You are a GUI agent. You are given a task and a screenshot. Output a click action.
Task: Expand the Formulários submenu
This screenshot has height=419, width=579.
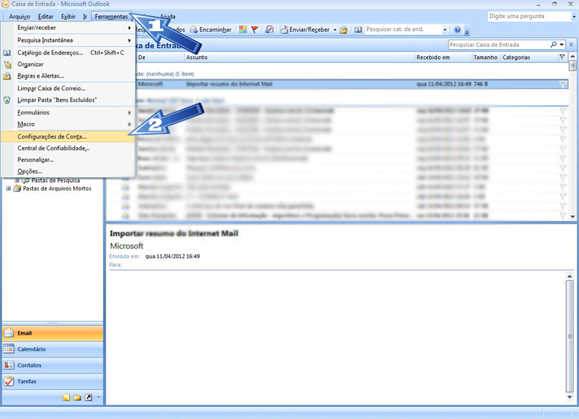click(68, 112)
